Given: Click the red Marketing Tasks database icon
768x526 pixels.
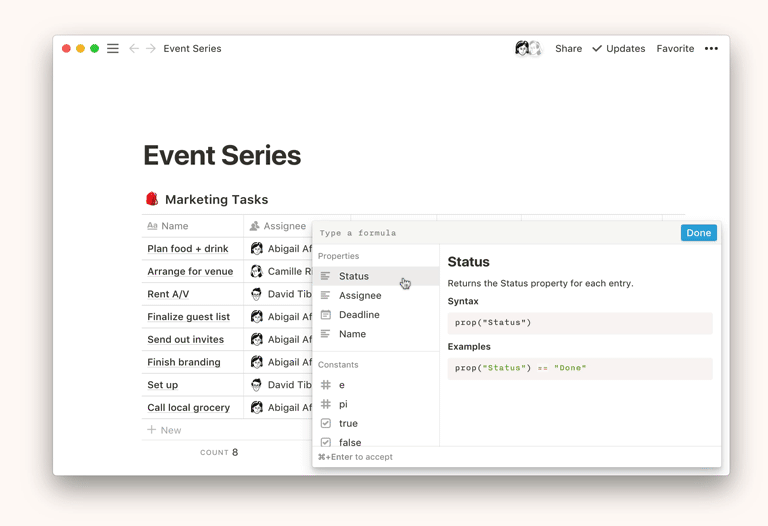Looking at the screenshot, I should coord(152,199).
